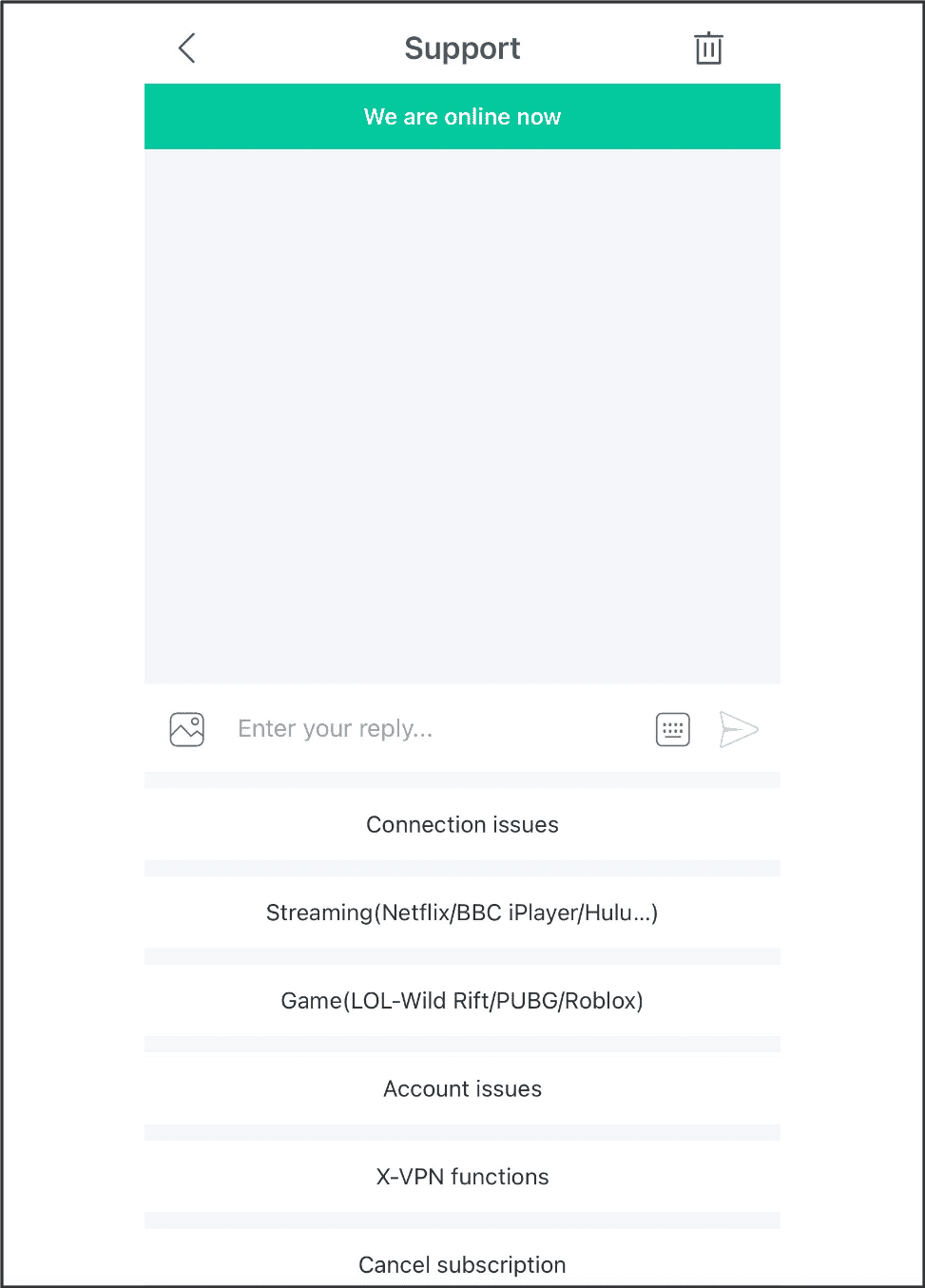This screenshot has height=1288, width=925.
Task: Delete the chat with the trash icon
Action: click(708, 48)
